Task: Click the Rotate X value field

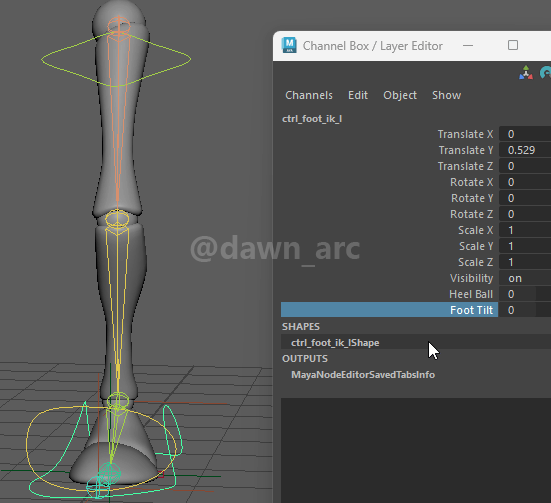Action: pos(525,182)
